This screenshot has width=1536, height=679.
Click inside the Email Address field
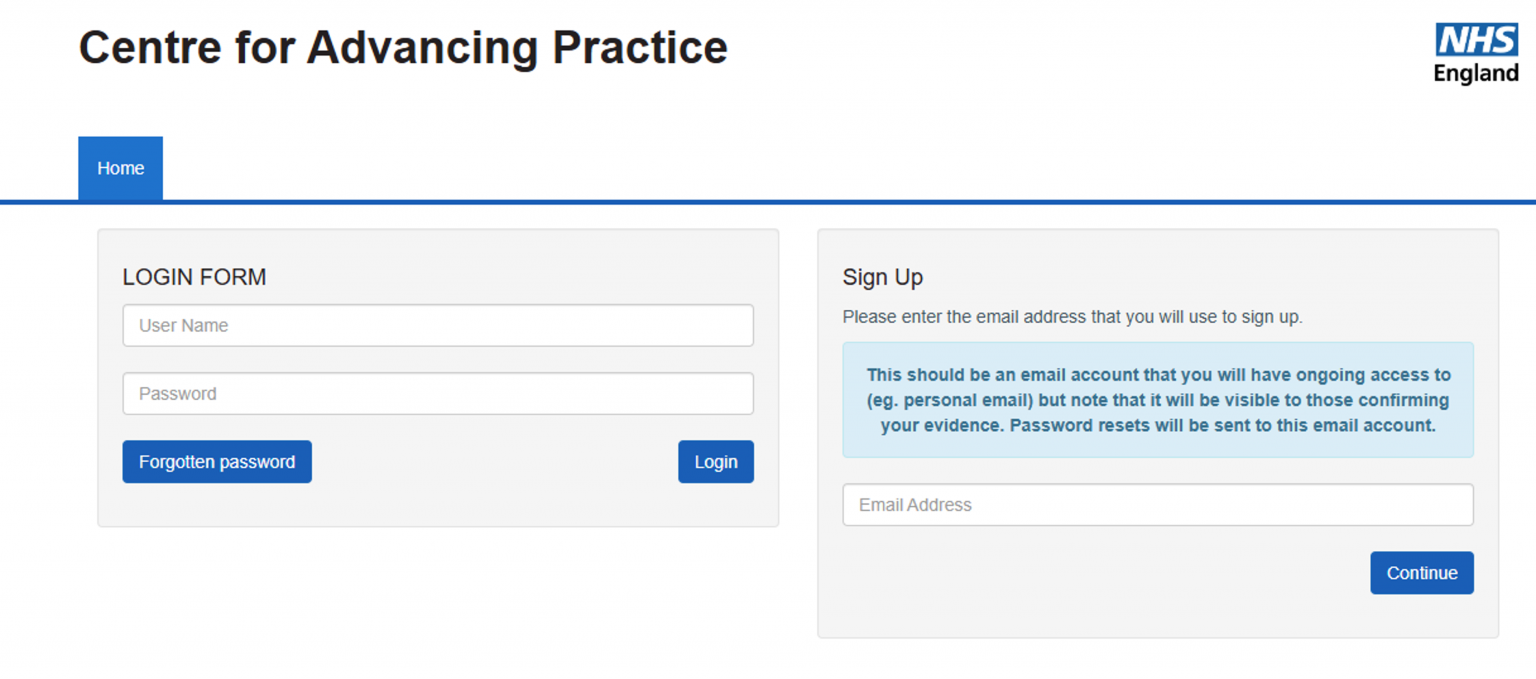click(x=1157, y=504)
